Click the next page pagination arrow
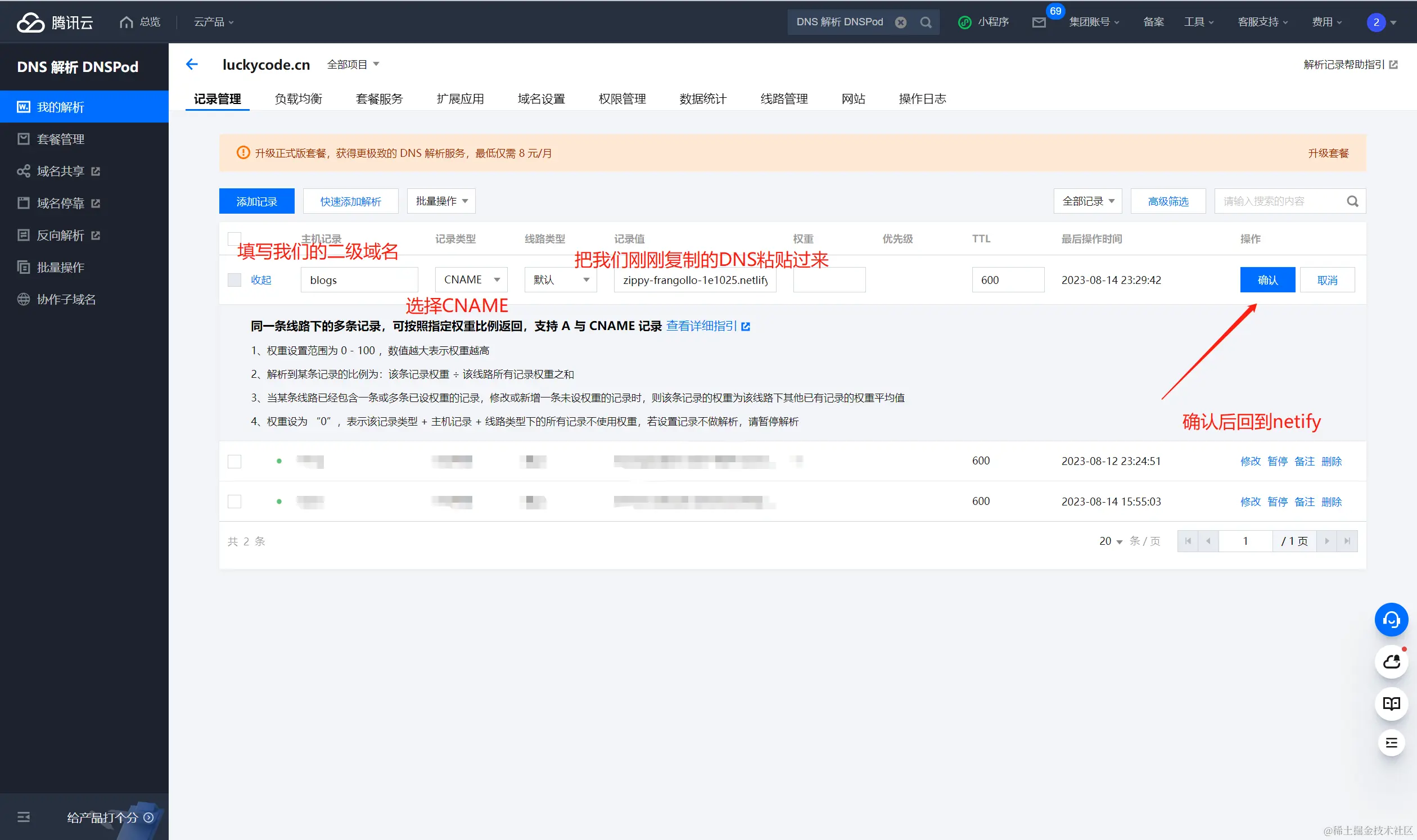The width and height of the screenshot is (1417, 840). [1326, 541]
